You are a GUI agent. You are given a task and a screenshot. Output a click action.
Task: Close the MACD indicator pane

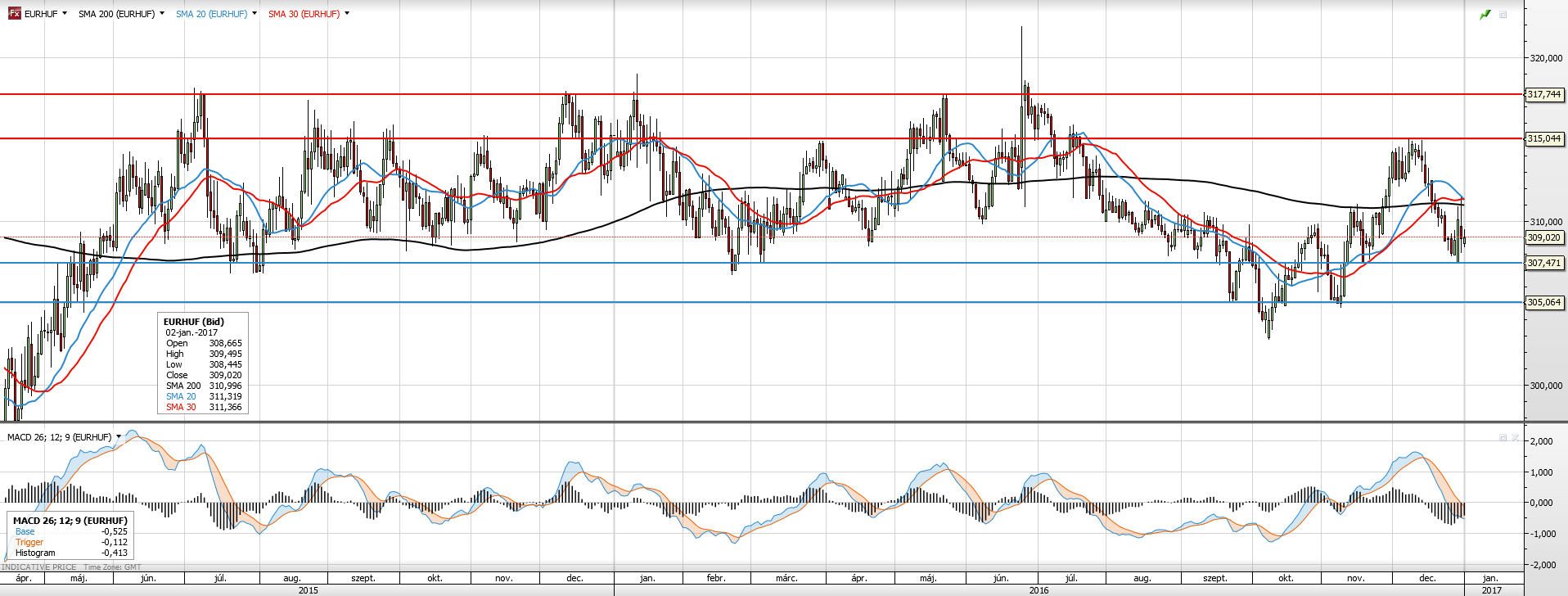(x=1515, y=437)
